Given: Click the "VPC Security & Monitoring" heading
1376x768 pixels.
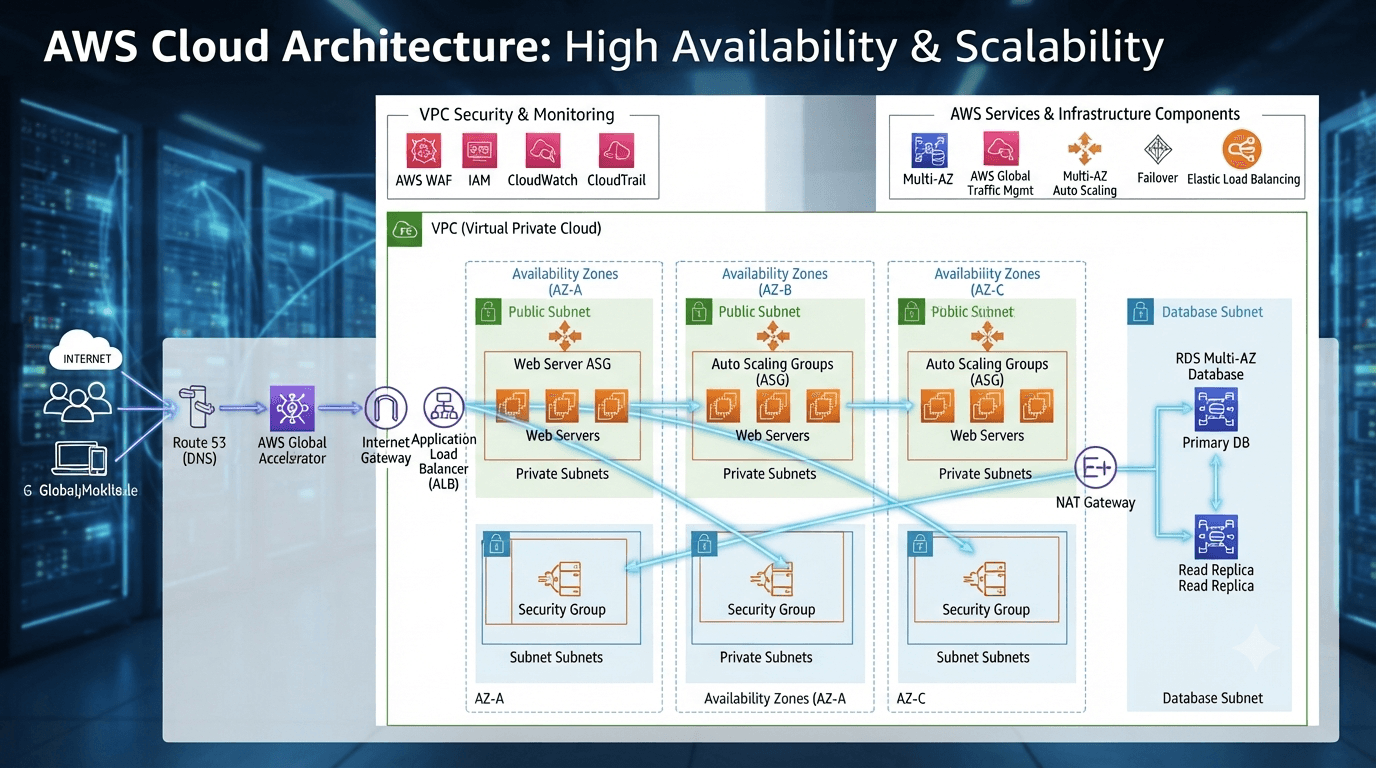Looking at the screenshot, I should (x=517, y=114).
